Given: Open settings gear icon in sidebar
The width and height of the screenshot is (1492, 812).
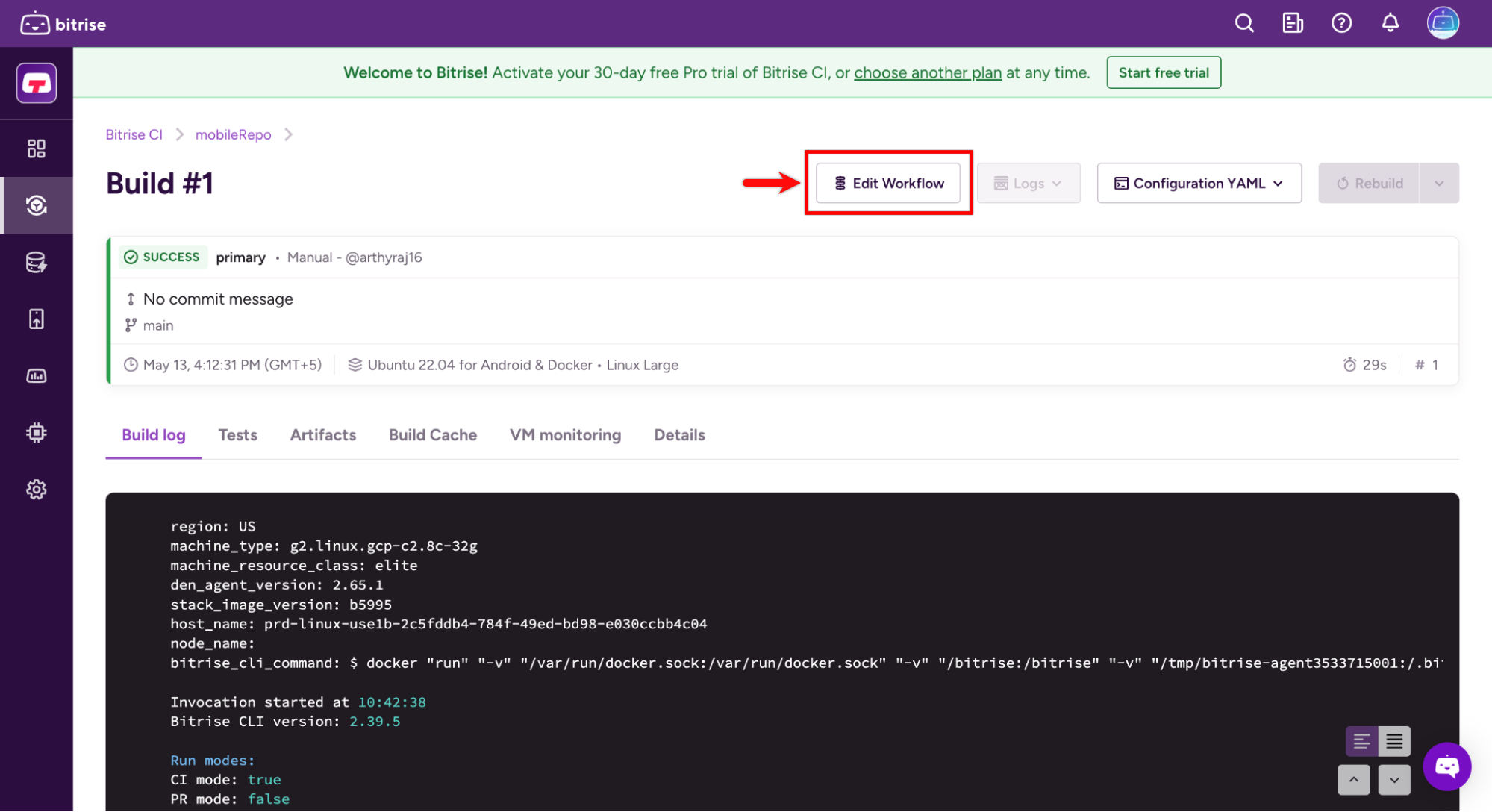Looking at the screenshot, I should 37,490.
